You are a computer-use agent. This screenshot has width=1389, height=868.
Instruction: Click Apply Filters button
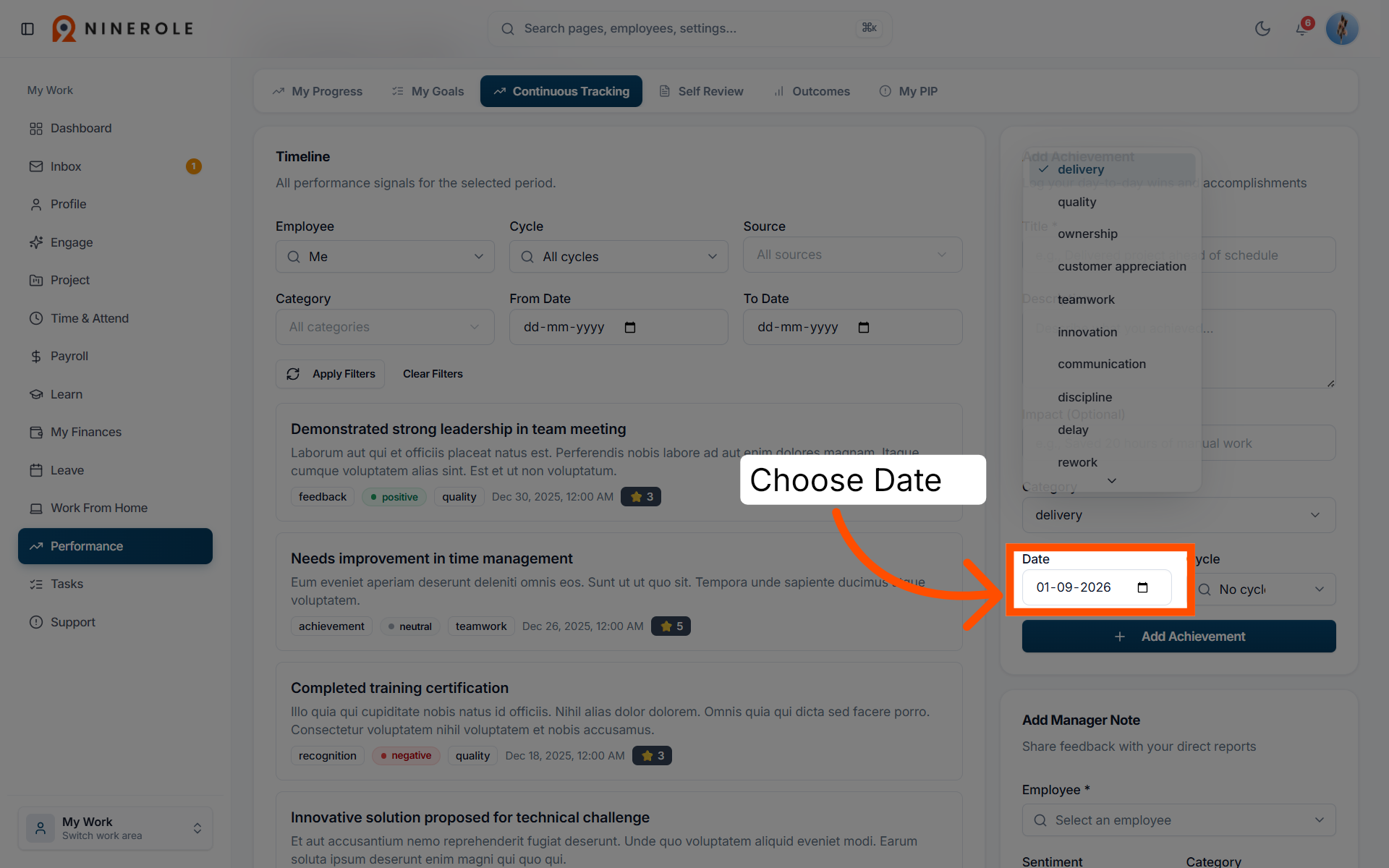coord(330,374)
